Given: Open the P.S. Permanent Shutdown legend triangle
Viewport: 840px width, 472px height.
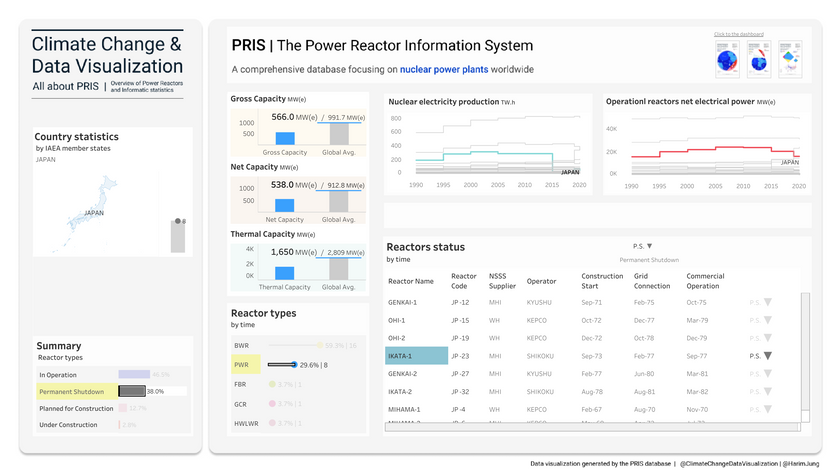Looking at the screenshot, I should [649, 246].
